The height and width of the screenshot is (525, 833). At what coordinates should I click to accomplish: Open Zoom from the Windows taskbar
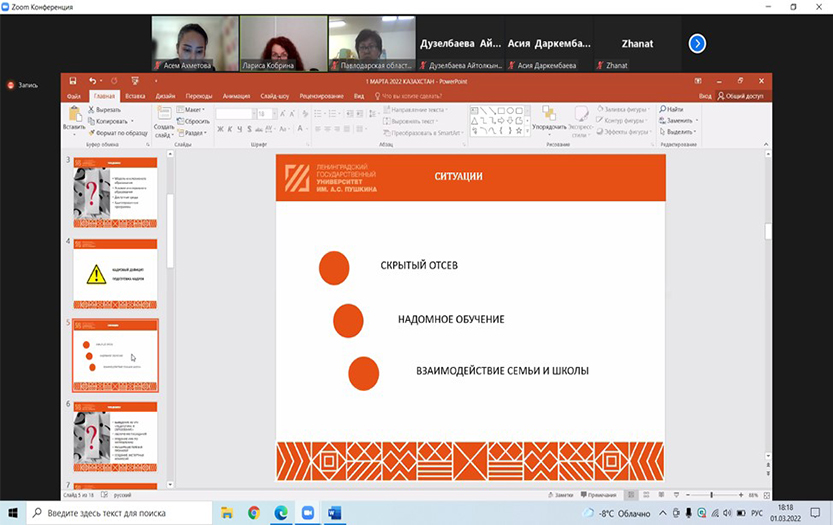[307, 513]
